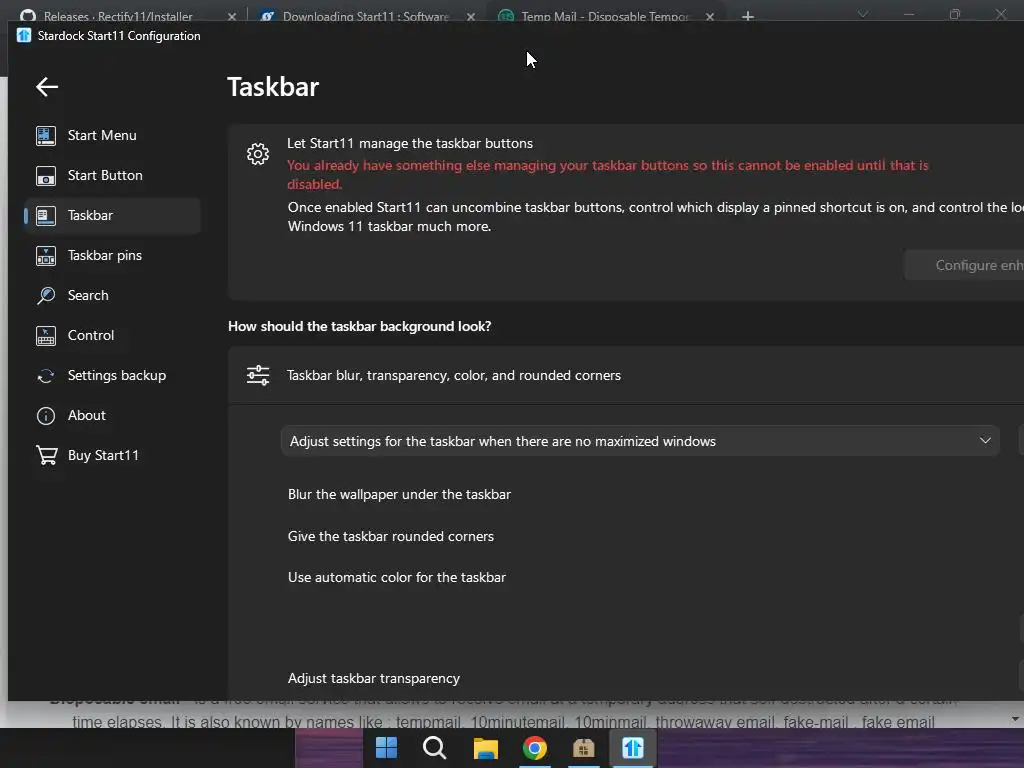Screen dimensions: 1024x768
Task: Close the Releases Rectify11 browser tab
Action: (232, 16)
